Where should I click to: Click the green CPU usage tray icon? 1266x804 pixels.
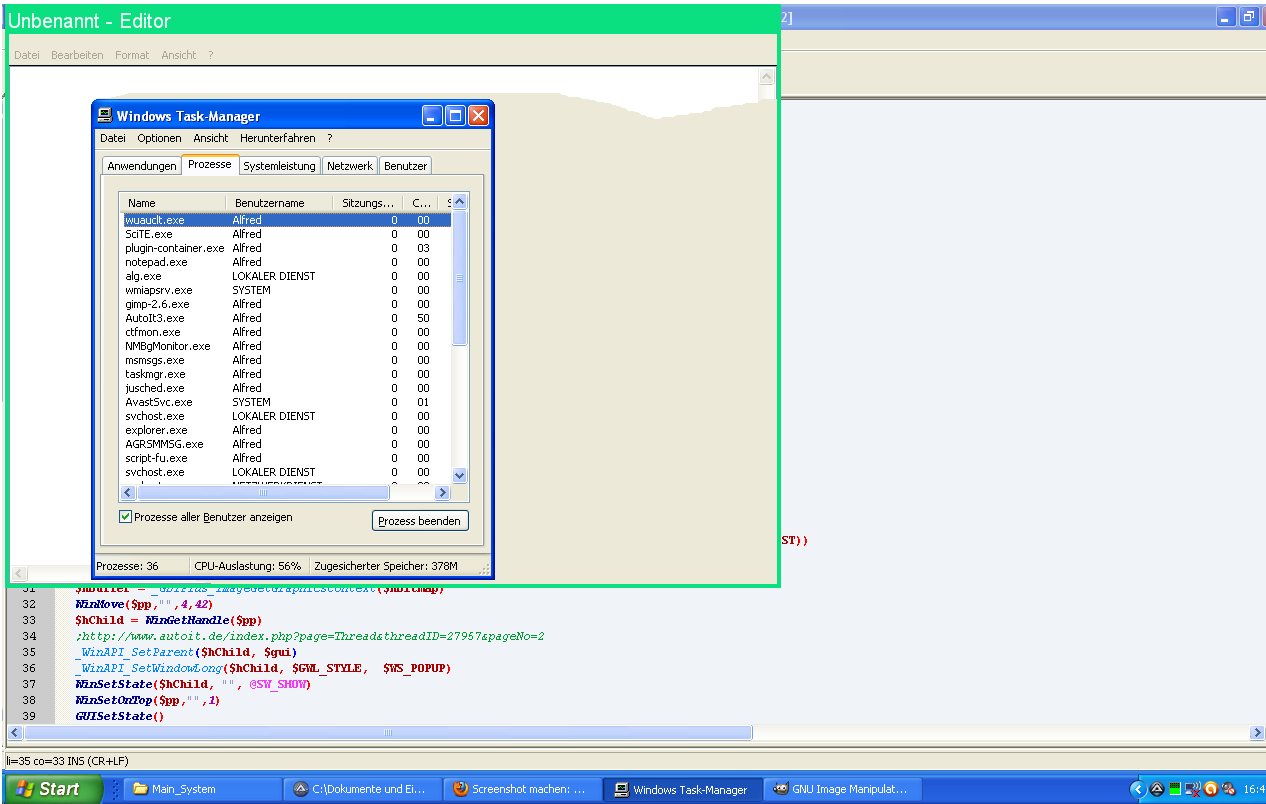(x=1175, y=789)
